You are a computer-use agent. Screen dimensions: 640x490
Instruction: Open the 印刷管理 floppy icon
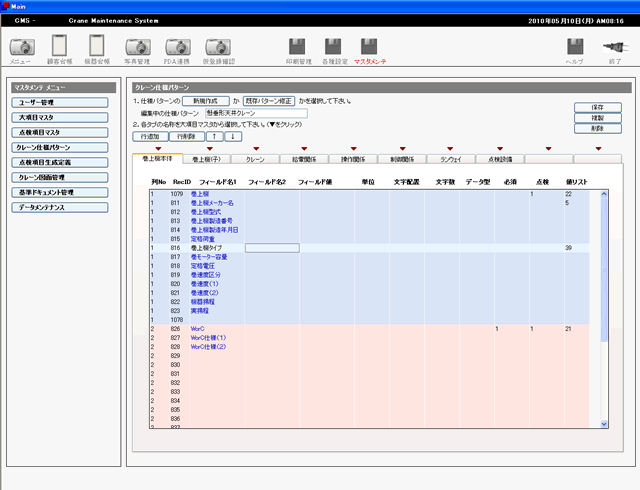pos(297,47)
